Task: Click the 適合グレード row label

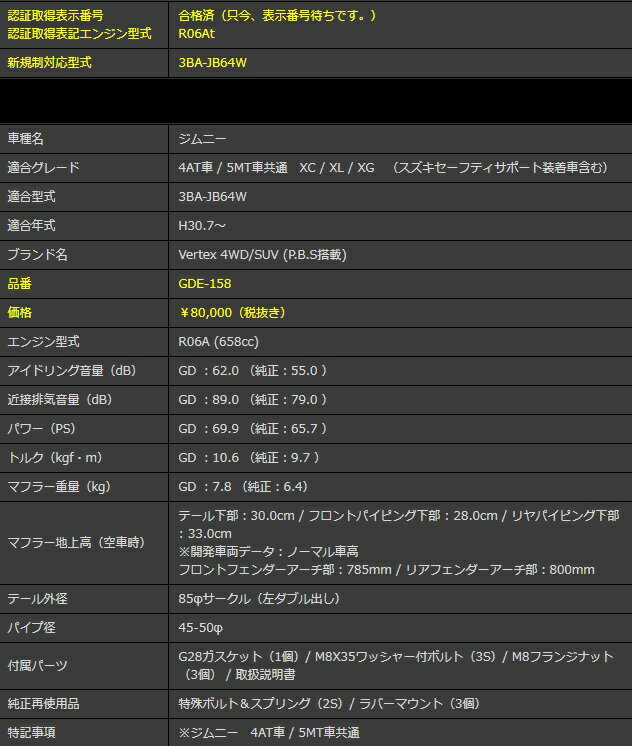Action: tap(43, 167)
